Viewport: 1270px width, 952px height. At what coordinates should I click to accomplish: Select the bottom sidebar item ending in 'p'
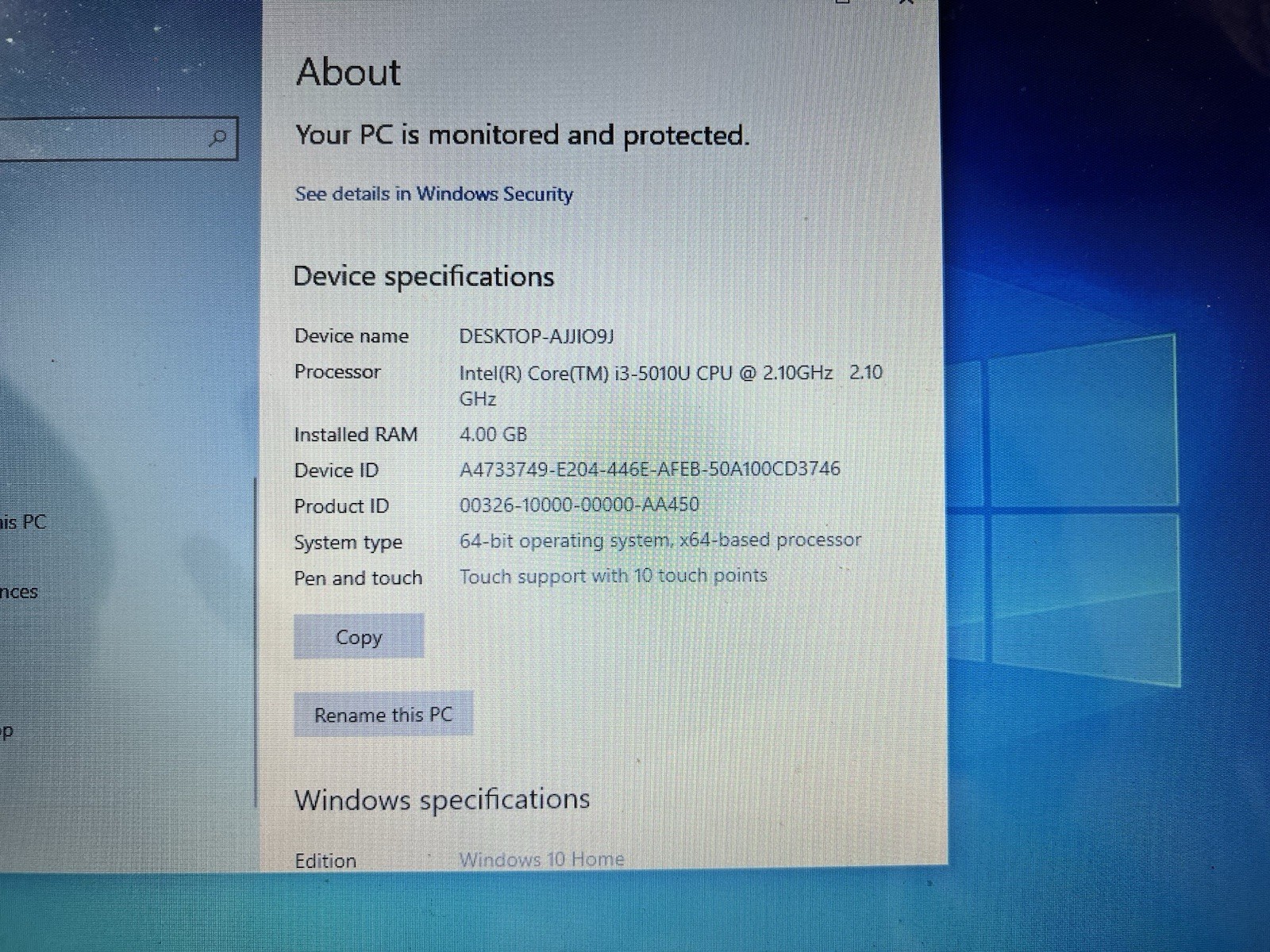pyautogui.click(x=6, y=731)
